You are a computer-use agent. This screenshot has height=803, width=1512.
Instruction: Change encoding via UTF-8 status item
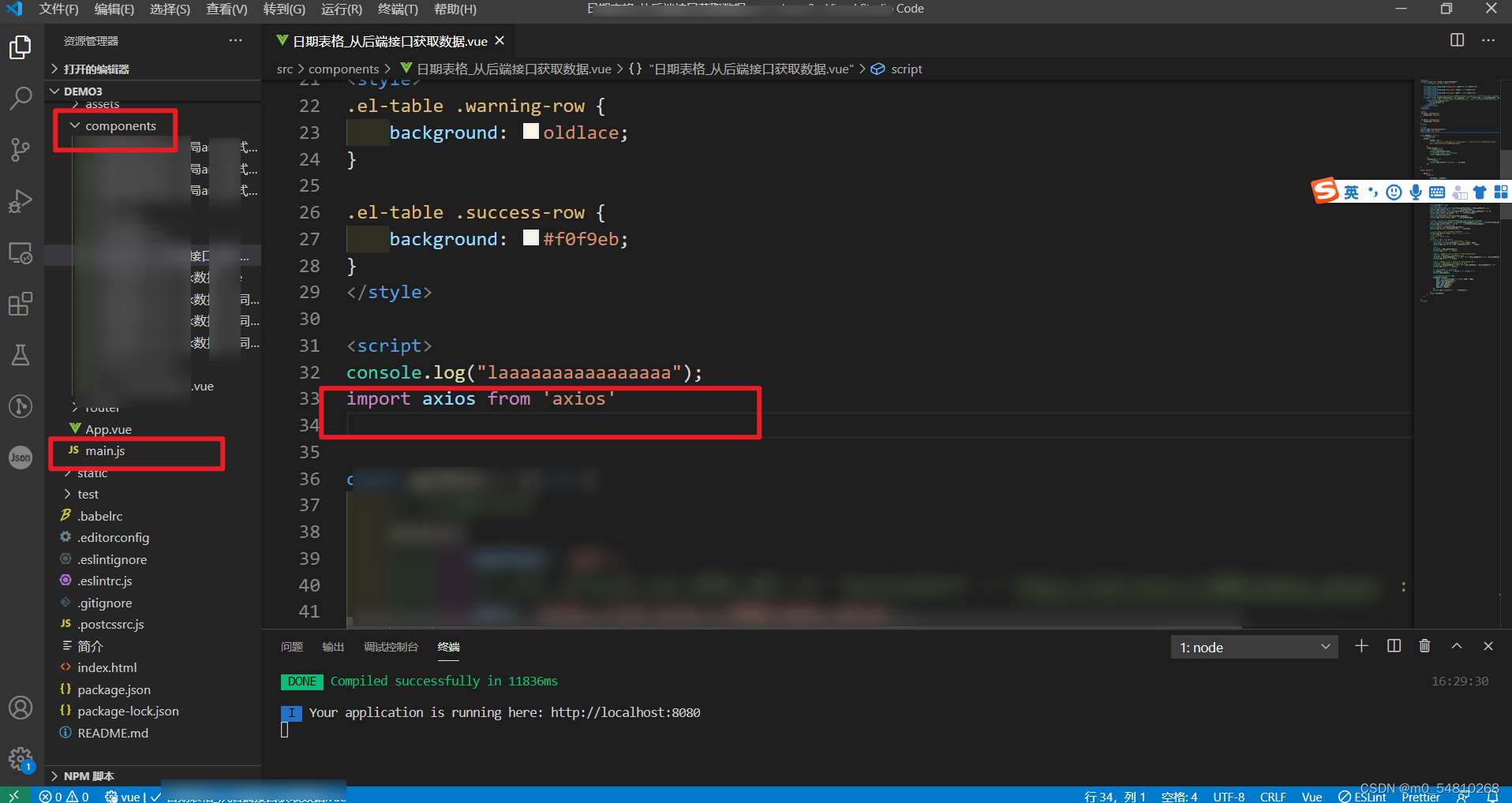pyautogui.click(x=1229, y=797)
